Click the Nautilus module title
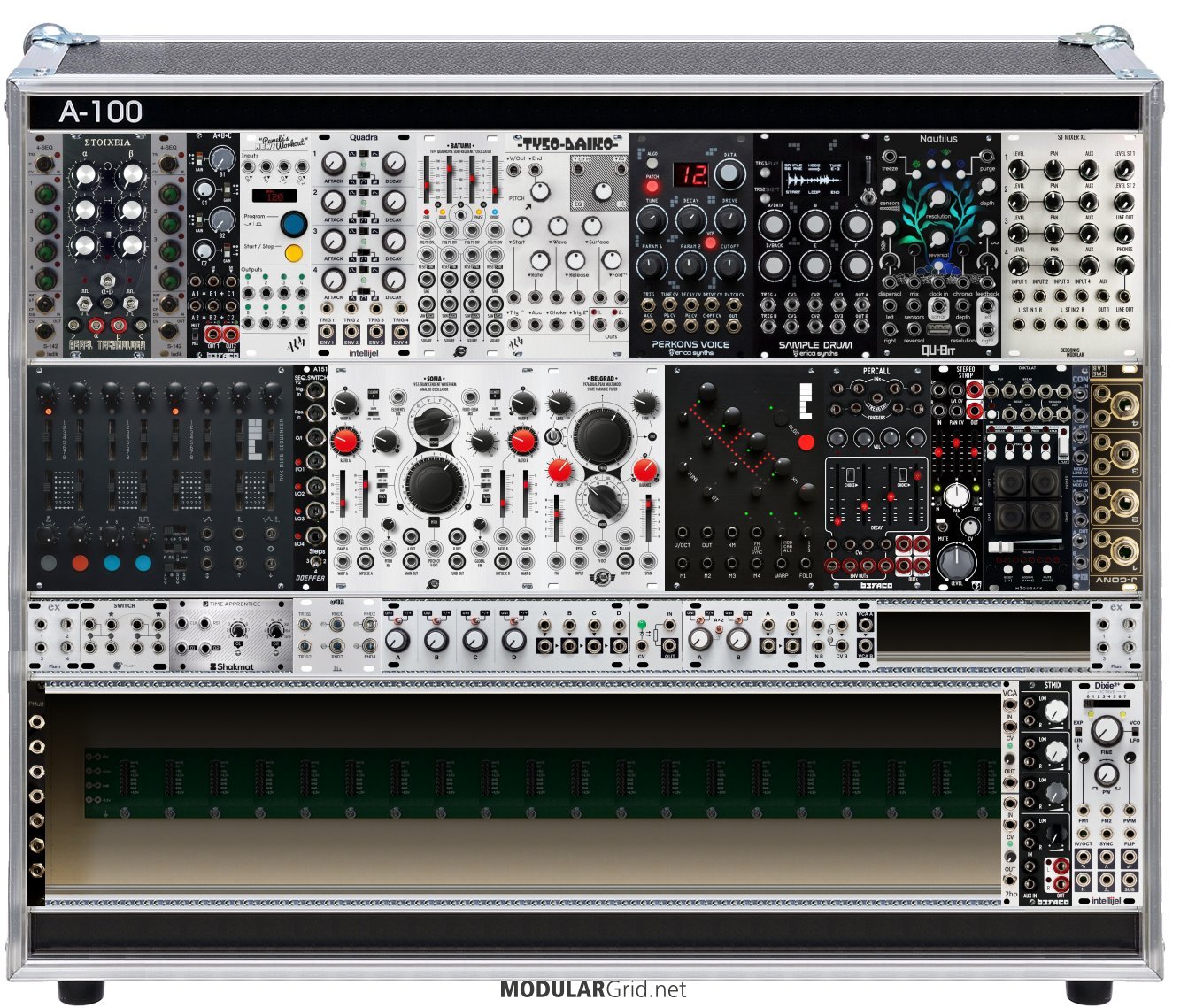This screenshot has width=1188, height=1008. tap(937, 140)
